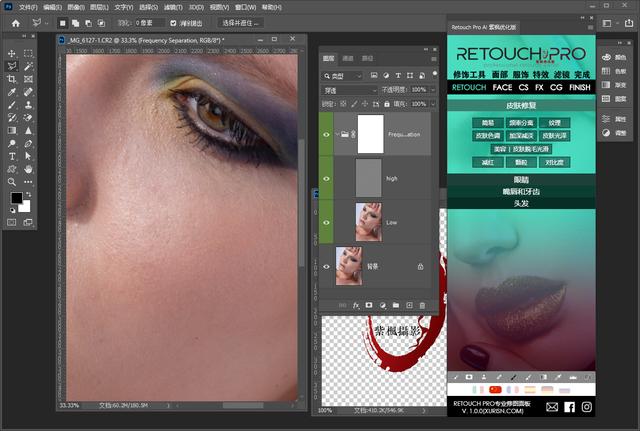Select the Polygonal Lasso tool in toolbox
640x431 pixels.
tap(12, 66)
